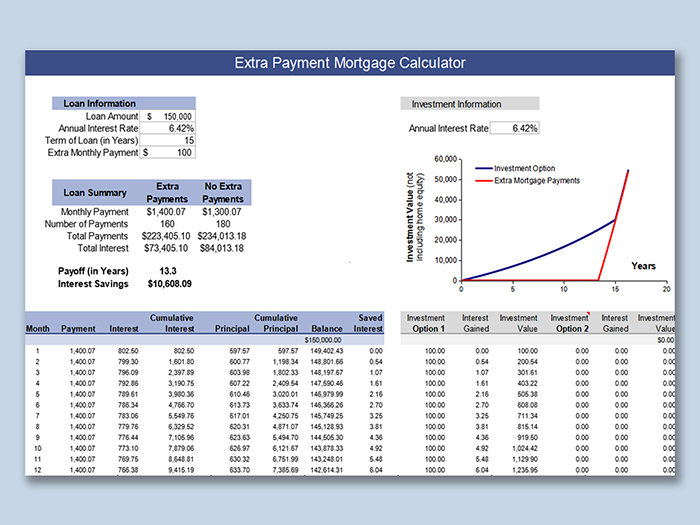Screen dimensions: 700x525
Task: Select the loan Annual Interest Rate cell
Action: tap(168, 128)
